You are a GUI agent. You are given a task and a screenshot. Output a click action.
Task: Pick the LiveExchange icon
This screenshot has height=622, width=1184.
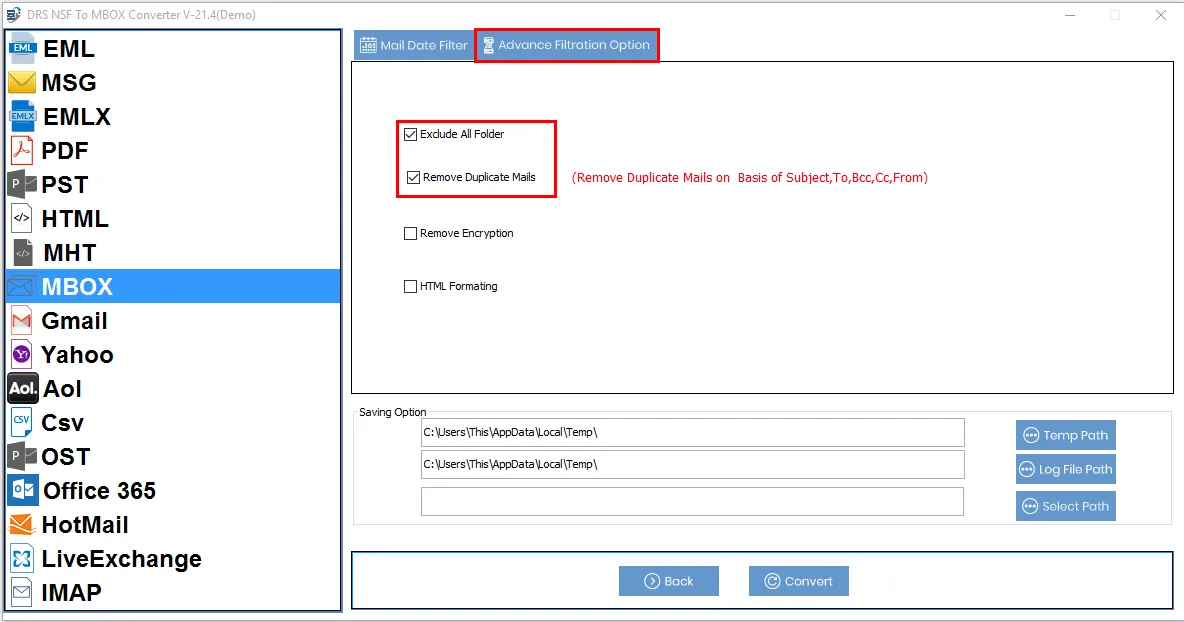coord(22,559)
